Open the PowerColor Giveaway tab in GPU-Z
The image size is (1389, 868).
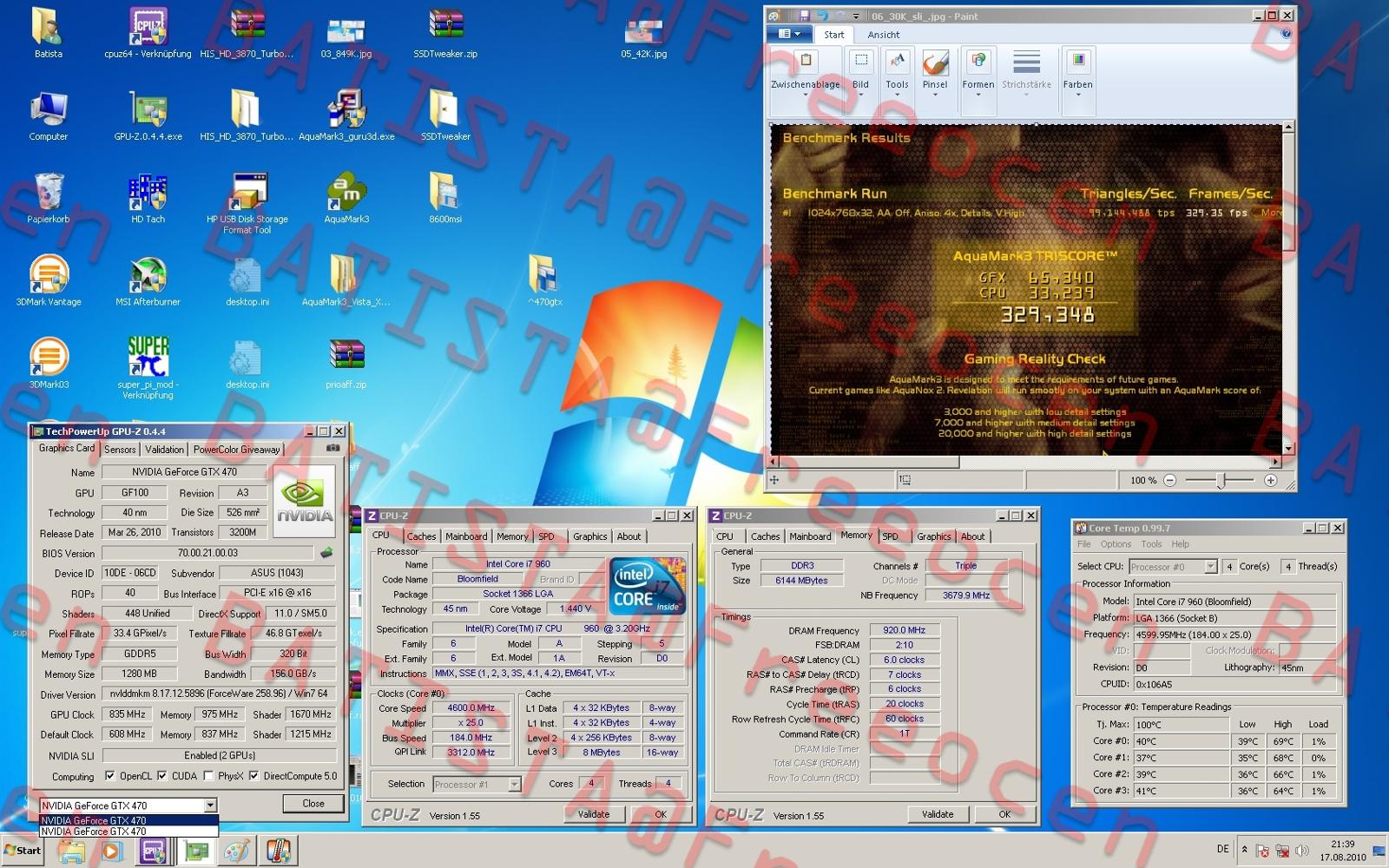coord(236,450)
